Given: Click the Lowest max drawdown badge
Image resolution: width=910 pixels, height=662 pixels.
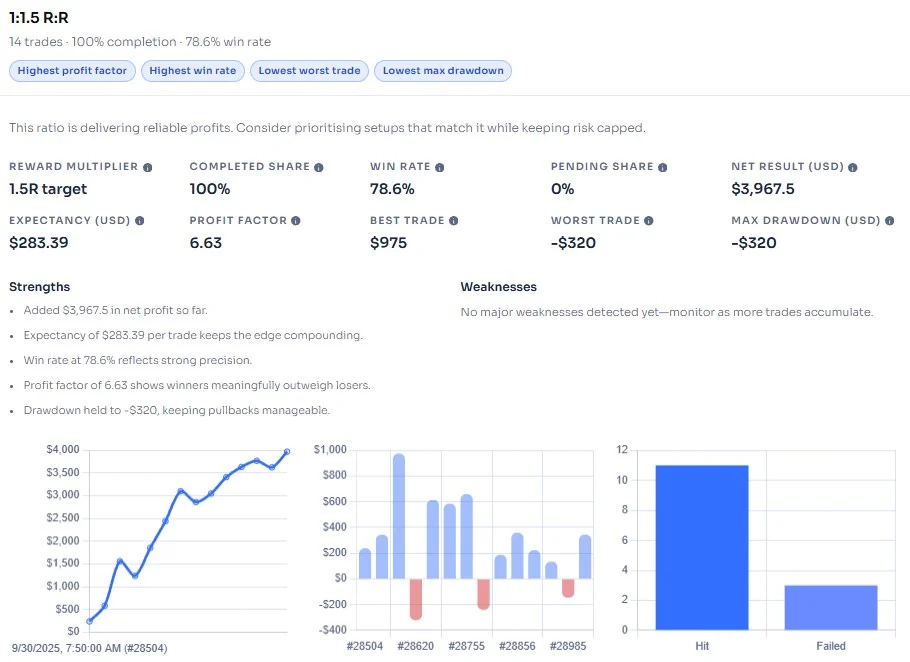Looking at the screenshot, I should coord(443,71).
